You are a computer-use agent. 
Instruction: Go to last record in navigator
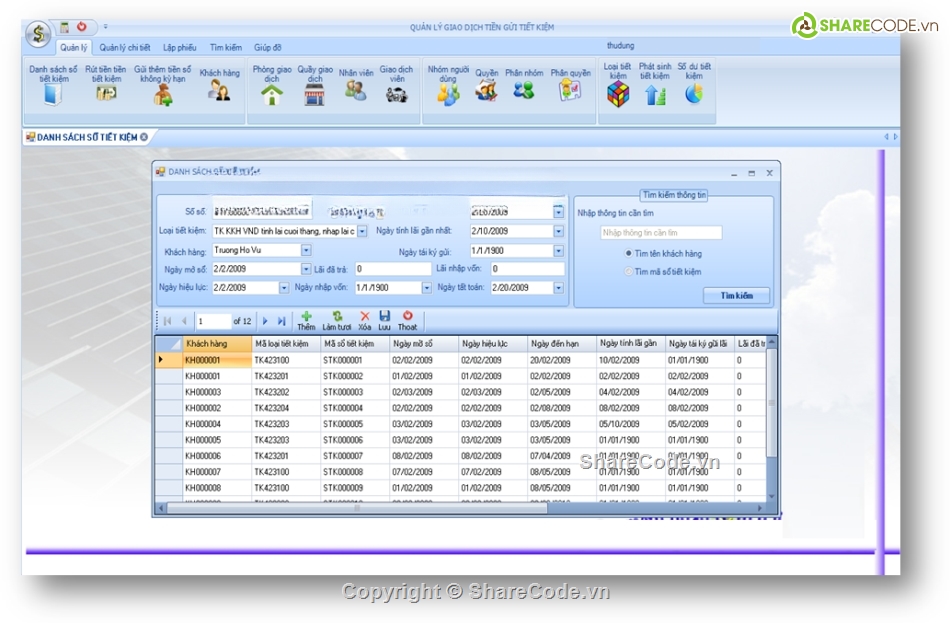[281, 321]
